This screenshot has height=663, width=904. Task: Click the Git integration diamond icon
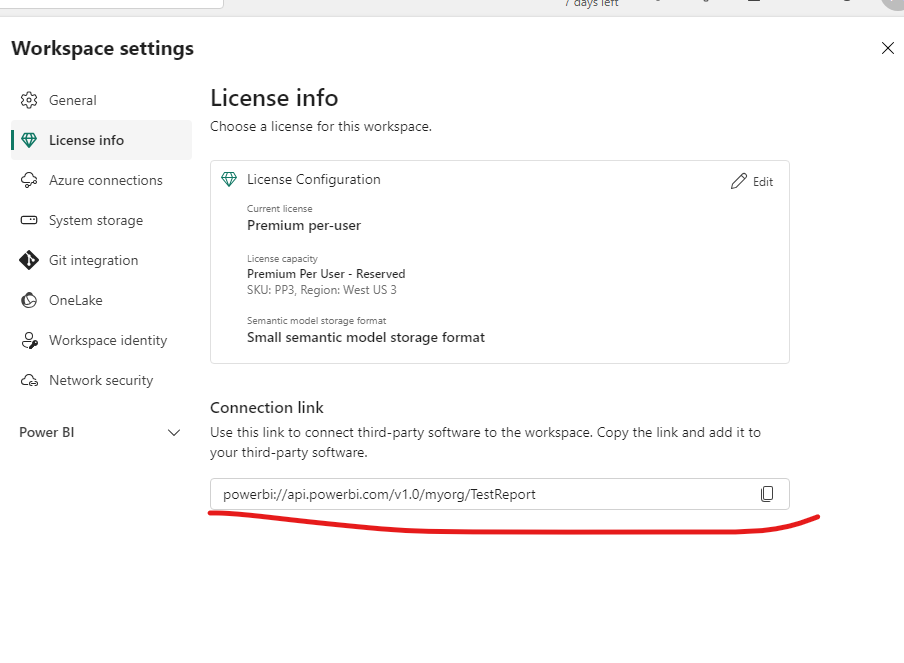pyautogui.click(x=29, y=260)
